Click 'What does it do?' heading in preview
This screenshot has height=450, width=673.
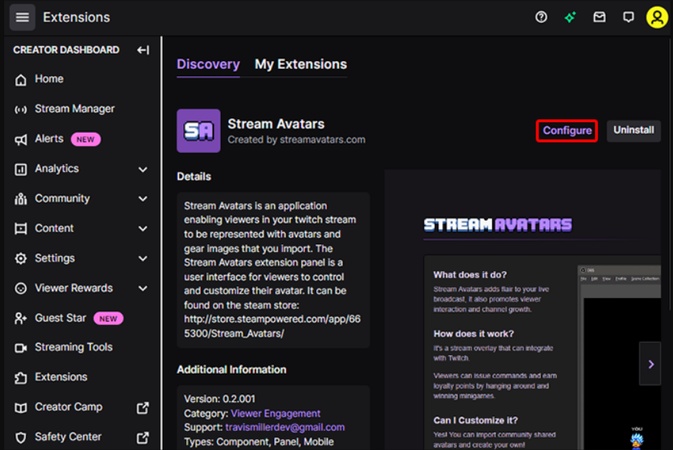[x=470, y=275]
